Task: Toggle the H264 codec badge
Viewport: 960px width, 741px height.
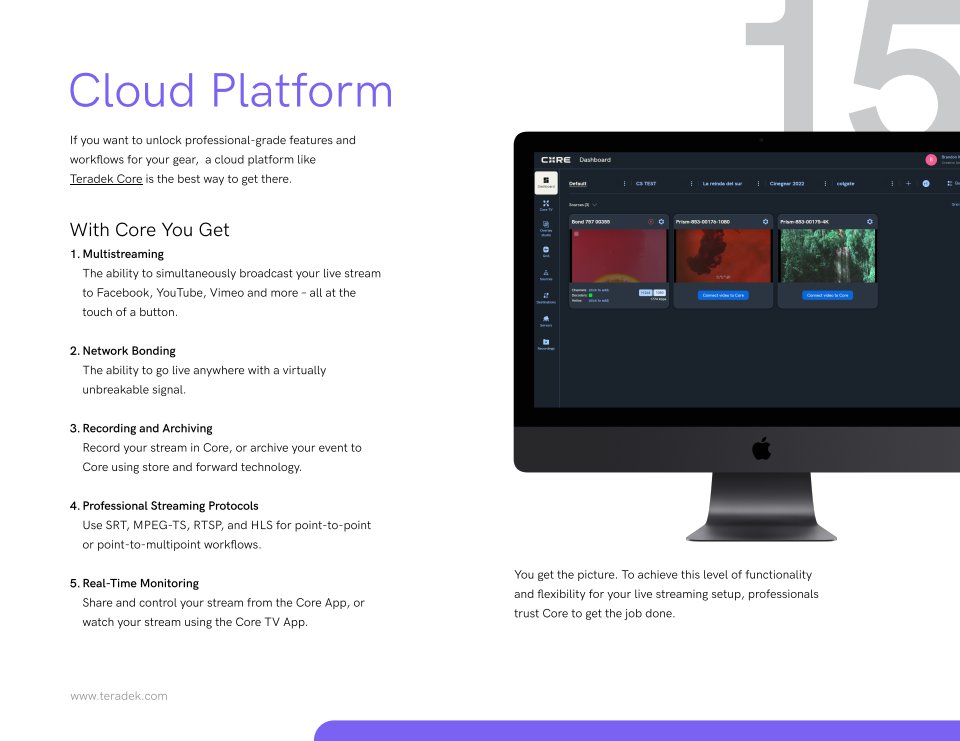Action: click(645, 292)
